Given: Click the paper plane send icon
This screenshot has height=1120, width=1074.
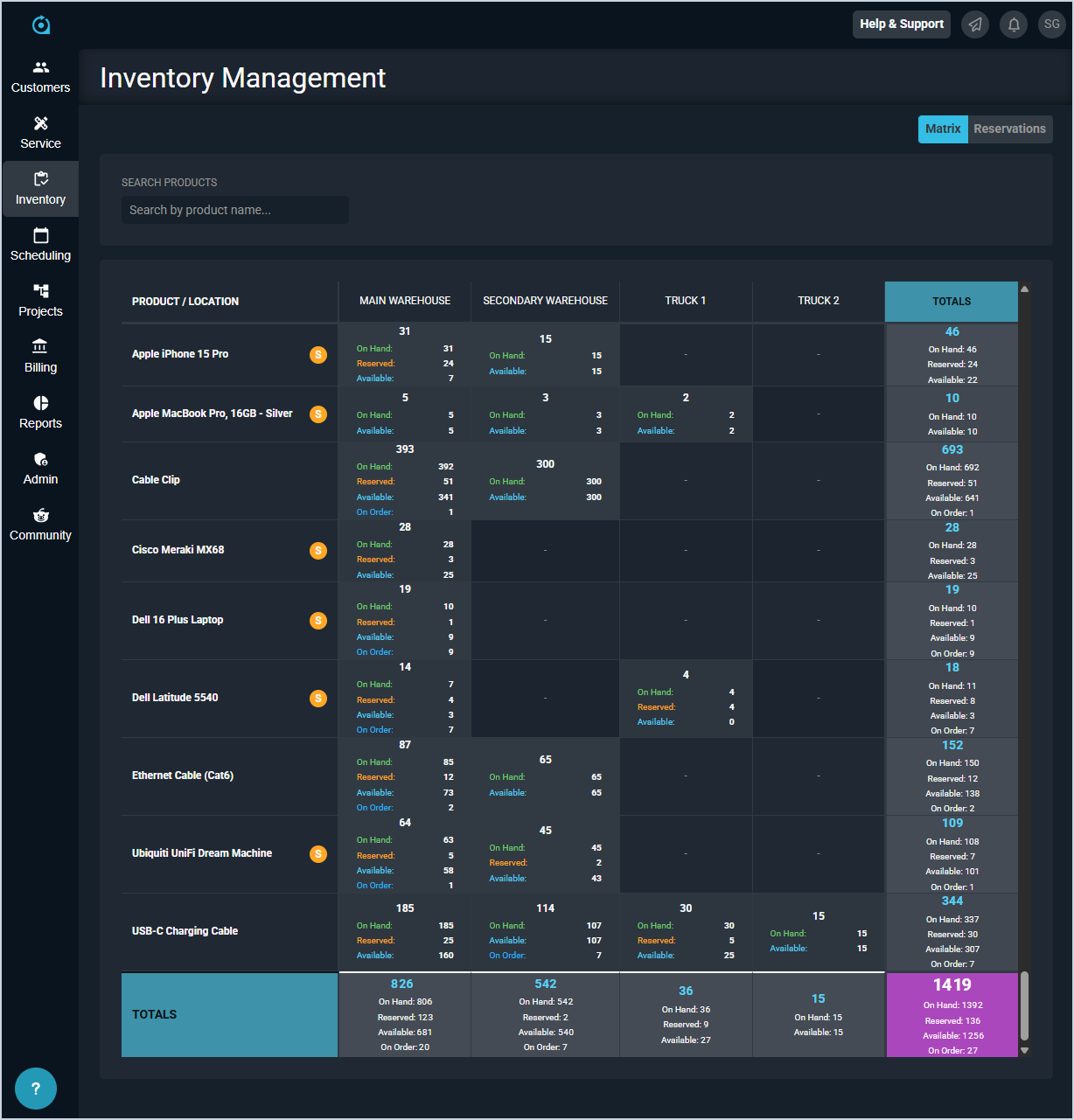Looking at the screenshot, I should (x=975, y=24).
